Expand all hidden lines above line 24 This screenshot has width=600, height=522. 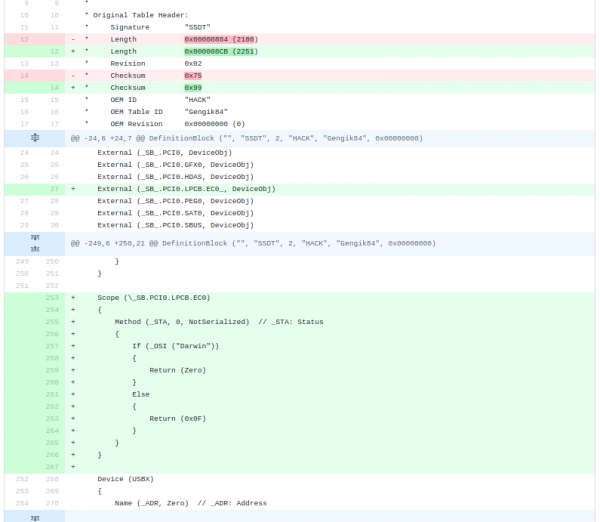coord(35,138)
